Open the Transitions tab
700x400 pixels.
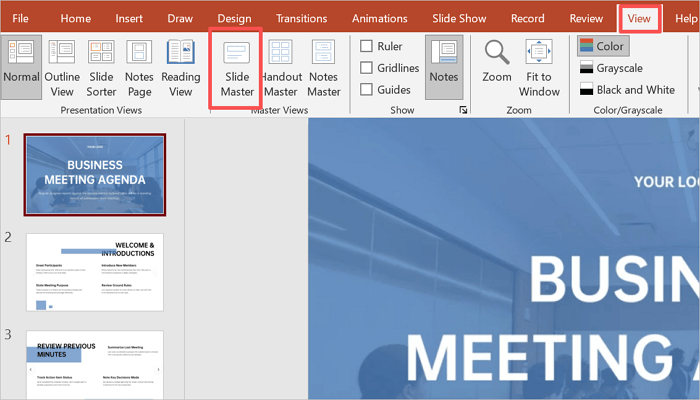(x=301, y=18)
